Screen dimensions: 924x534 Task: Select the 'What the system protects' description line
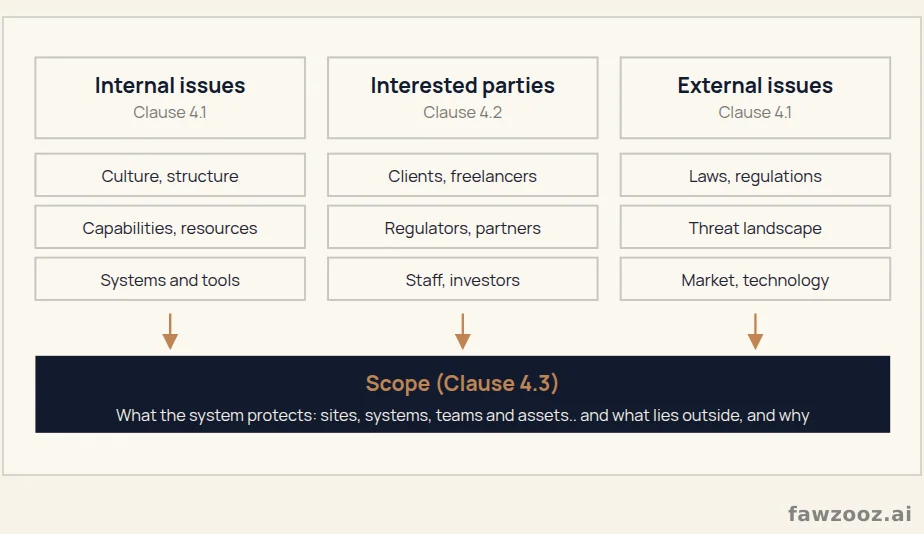[x=463, y=416]
